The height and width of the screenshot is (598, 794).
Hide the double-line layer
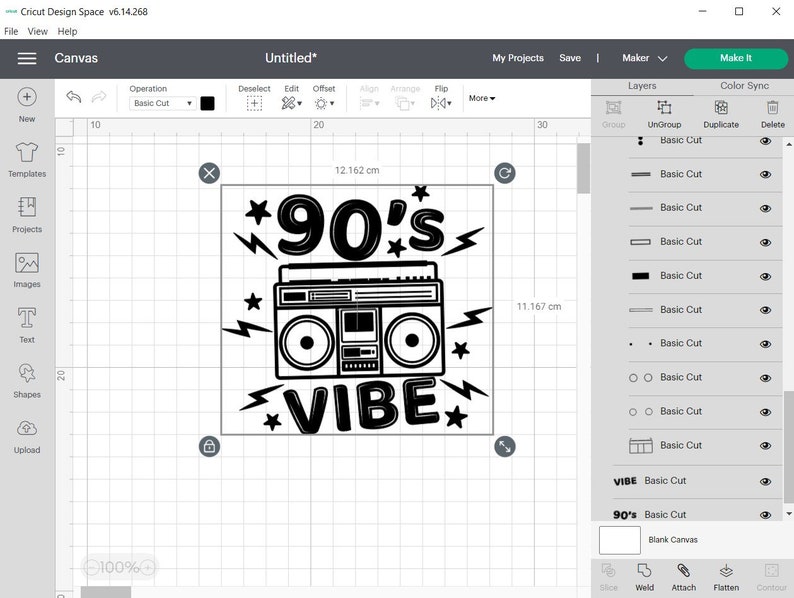[765, 175]
